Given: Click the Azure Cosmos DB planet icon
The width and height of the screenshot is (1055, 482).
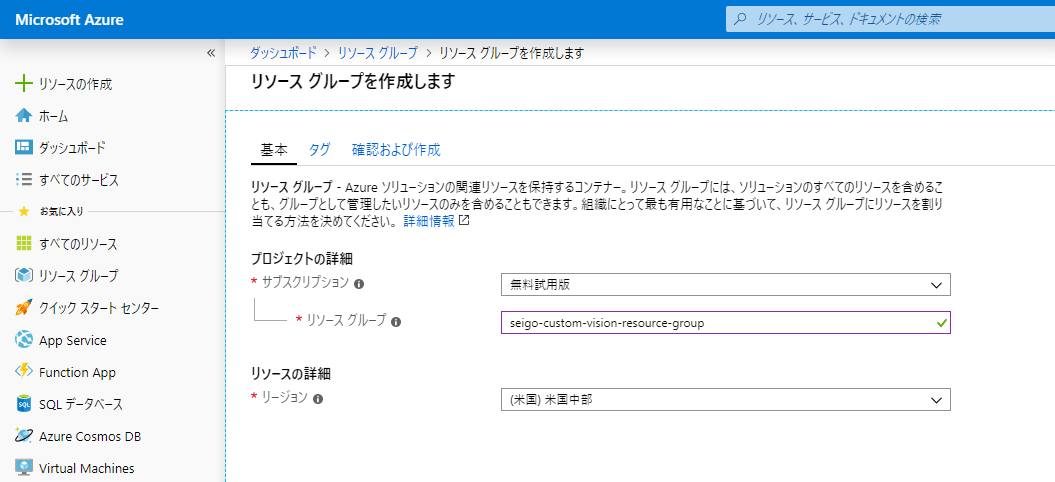Looking at the screenshot, I should (24, 436).
